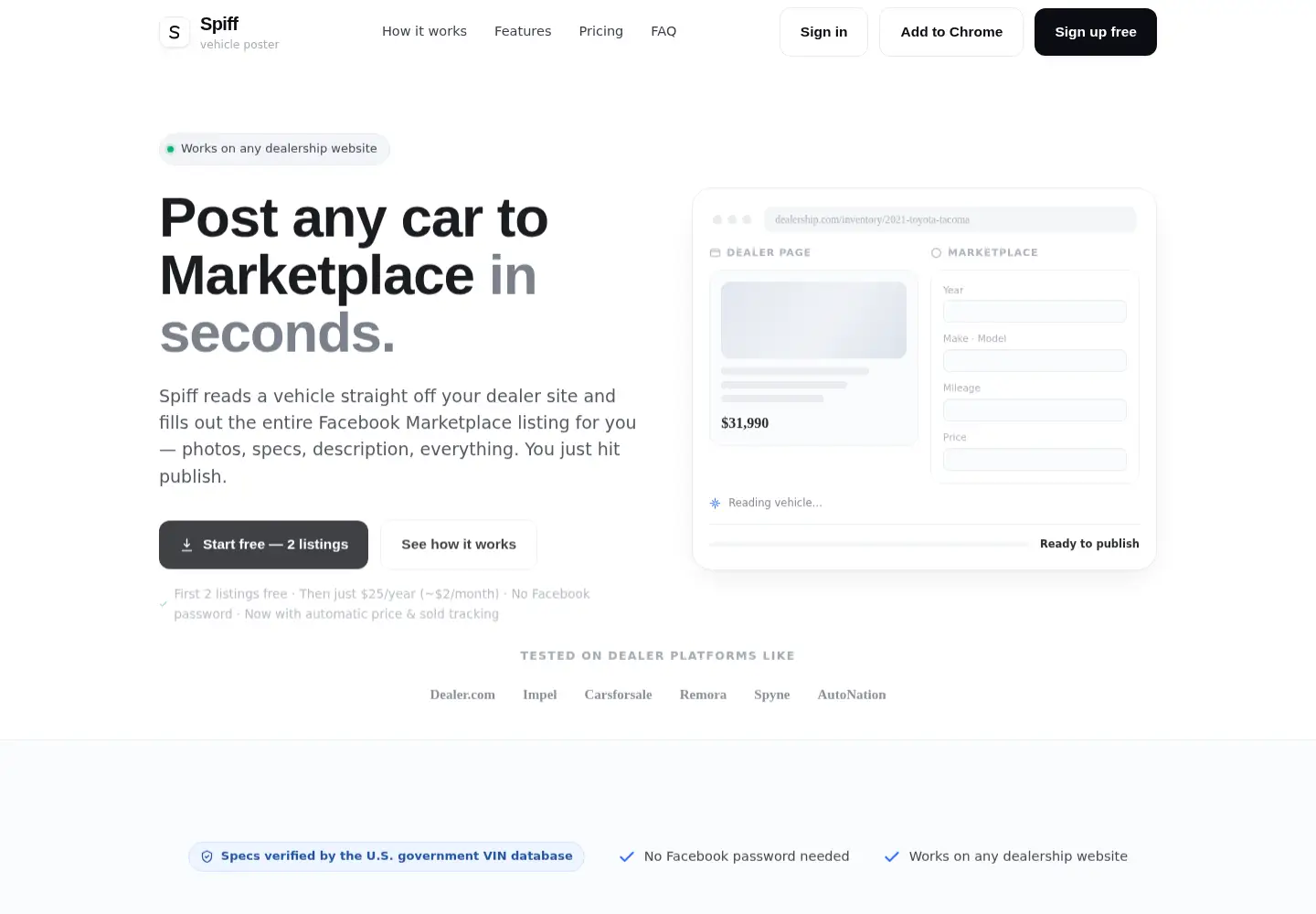Click the Price field in demo form

(x=1035, y=460)
